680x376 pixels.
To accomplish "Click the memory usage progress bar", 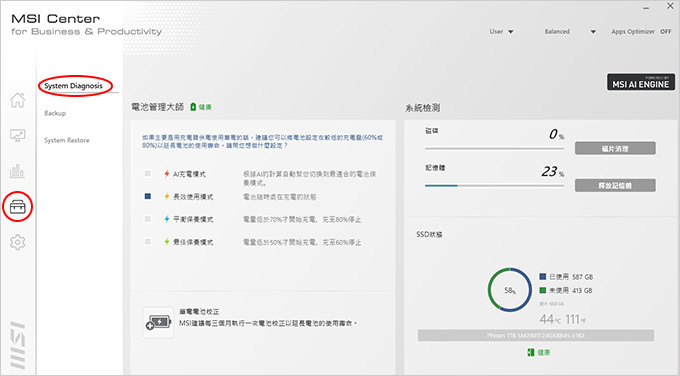I will (x=494, y=185).
